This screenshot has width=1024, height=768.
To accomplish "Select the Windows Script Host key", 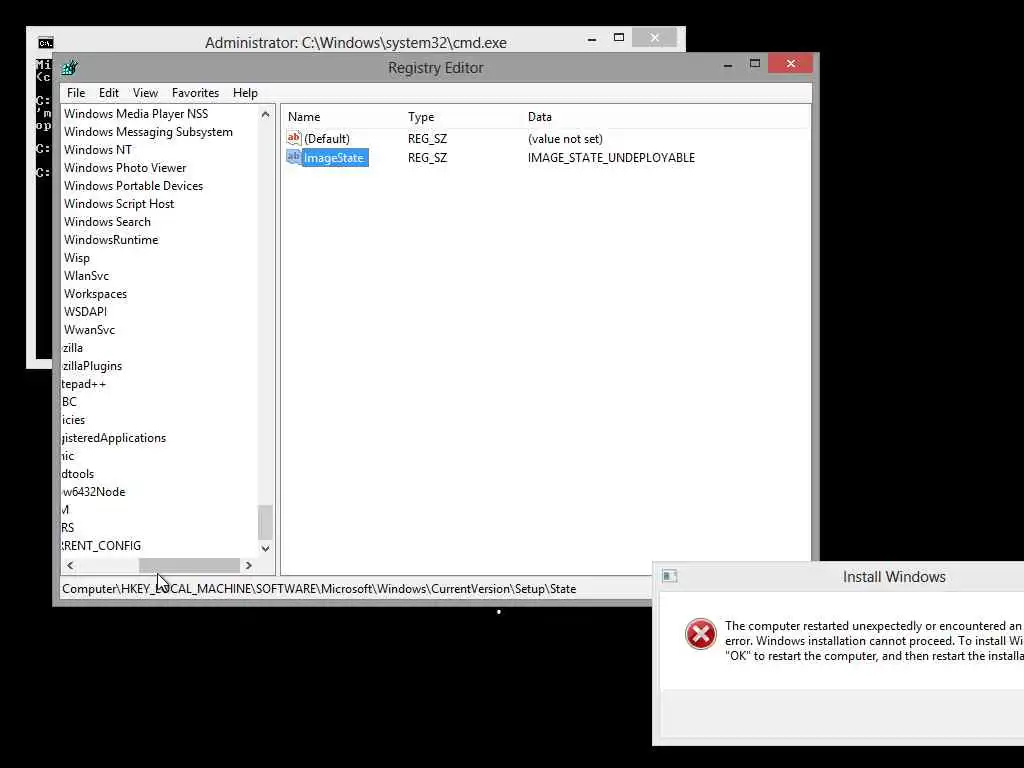I will coord(119,204).
